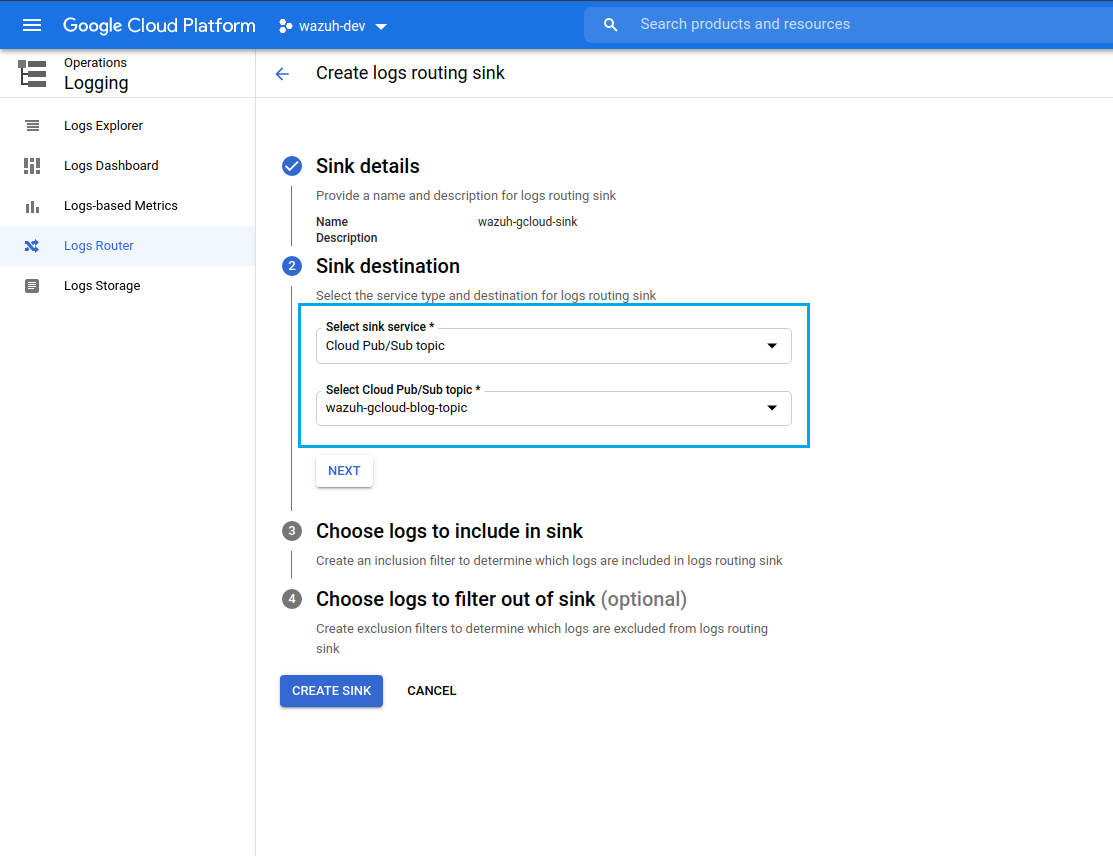Image resolution: width=1113 pixels, height=856 pixels.
Task: Click the CREATE SINK button
Action: 331,691
